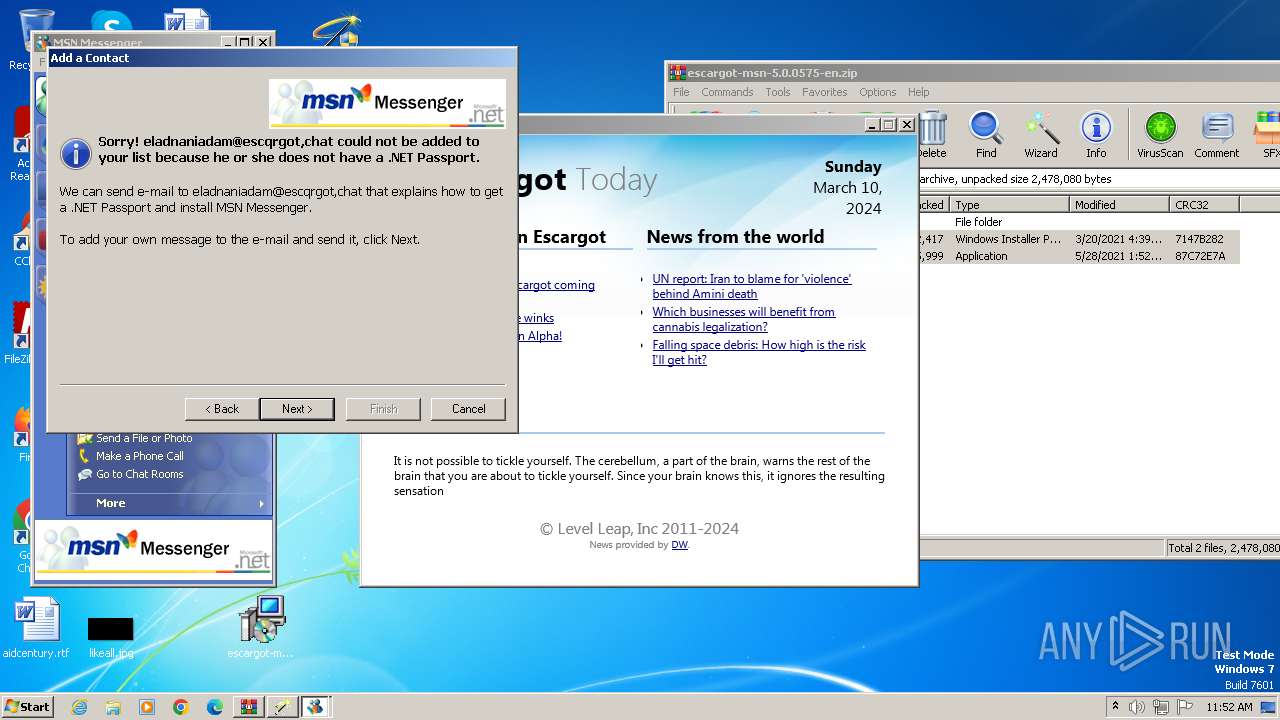This screenshot has height=720, width=1280.
Task: Click the volume icon in system tray
Action: (1137, 707)
